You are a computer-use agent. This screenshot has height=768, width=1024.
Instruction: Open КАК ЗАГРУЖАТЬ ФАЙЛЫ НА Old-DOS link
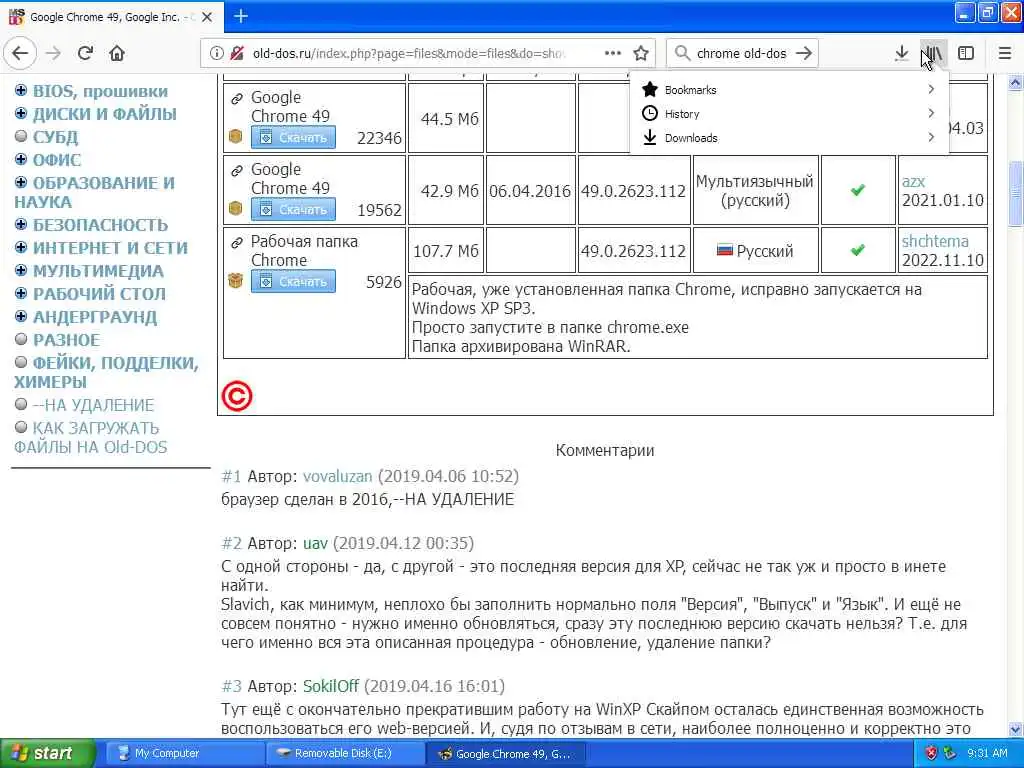pos(91,438)
